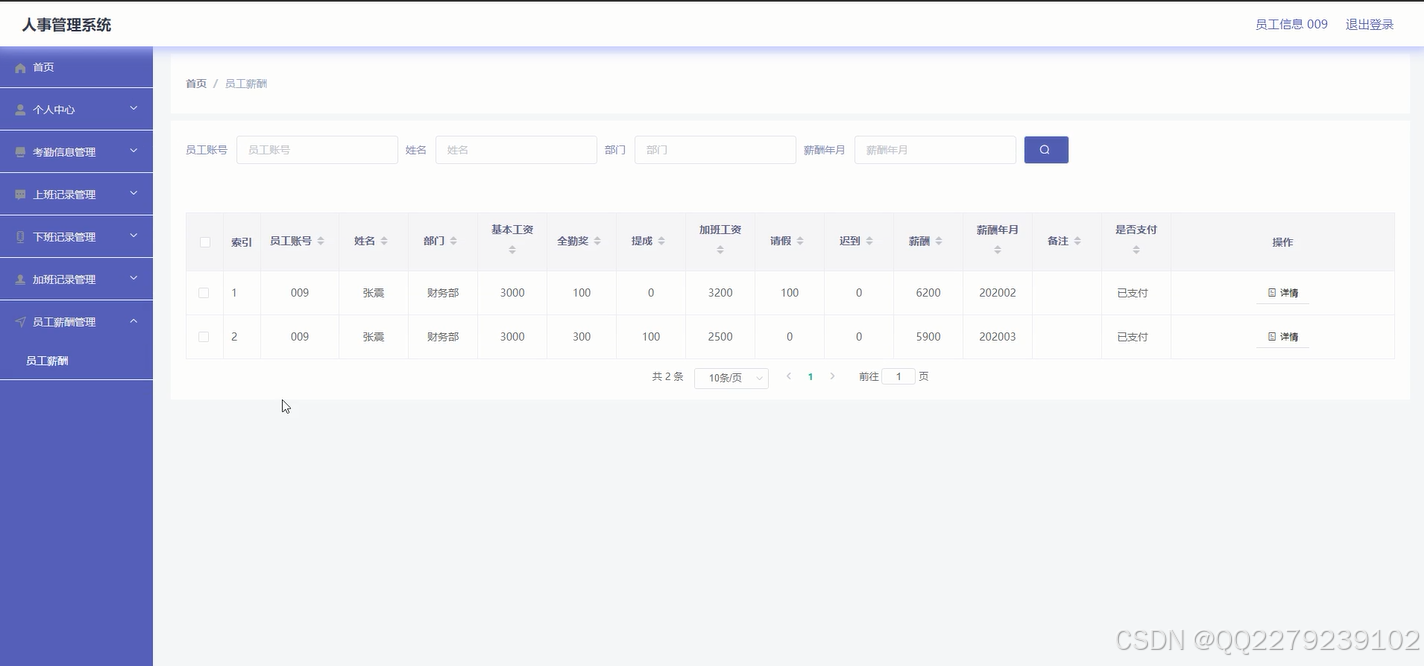Select the home icon beside 首页
The height and width of the screenshot is (666, 1424).
click(x=20, y=67)
